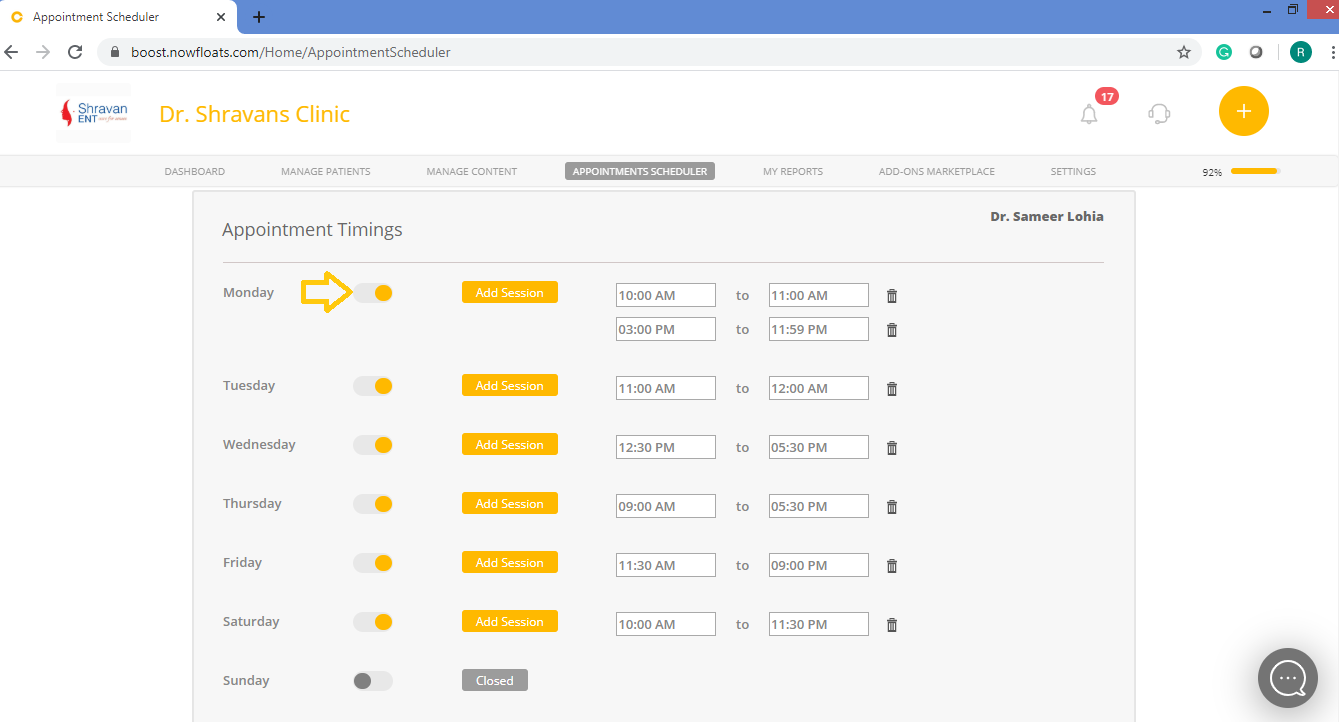The image size is (1339, 722).
Task: Go back in browser history
Action: point(12,52)
